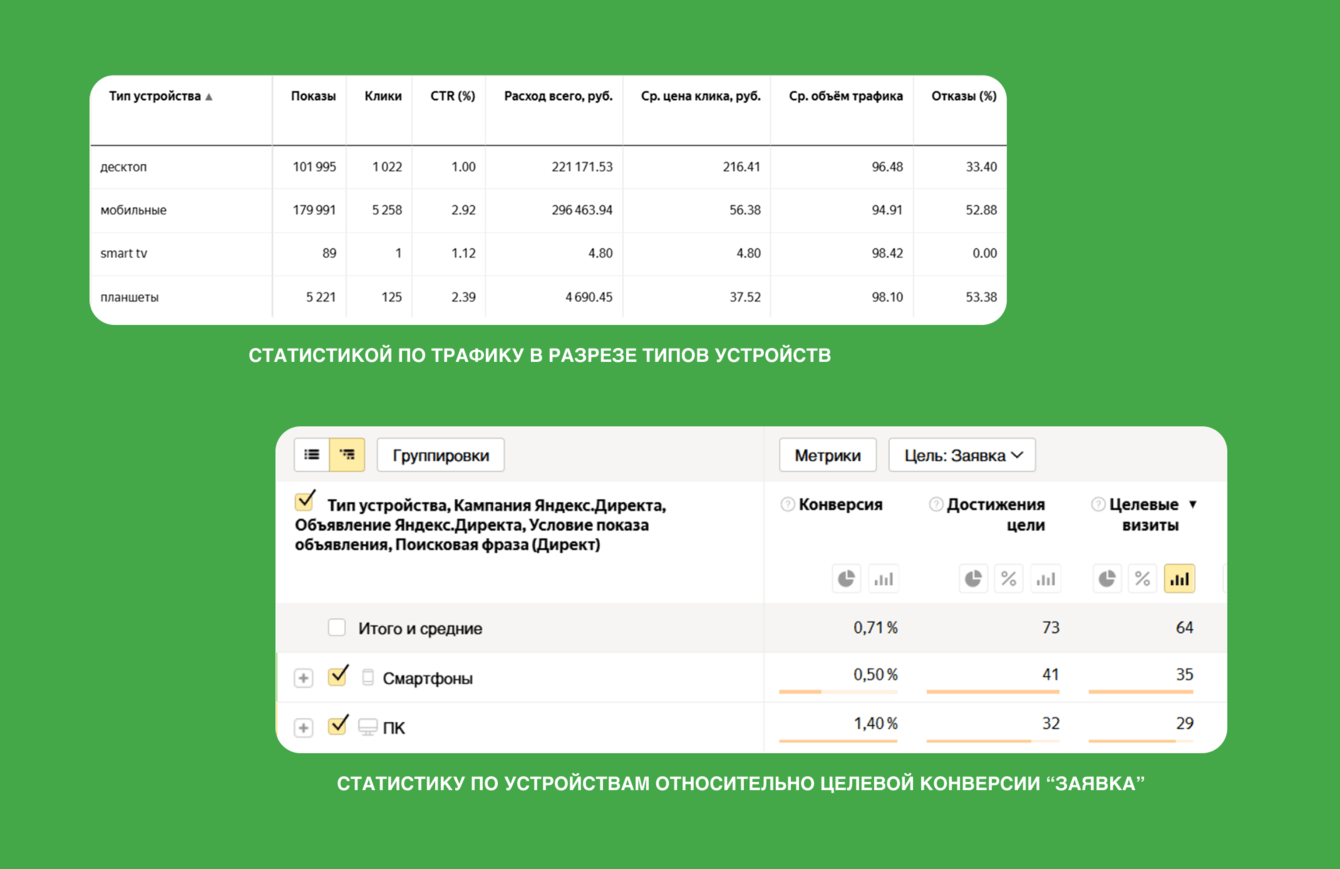Check the Итого и средние checkbox
Screen dimensions: 1340x869
(x=337, y=628)
